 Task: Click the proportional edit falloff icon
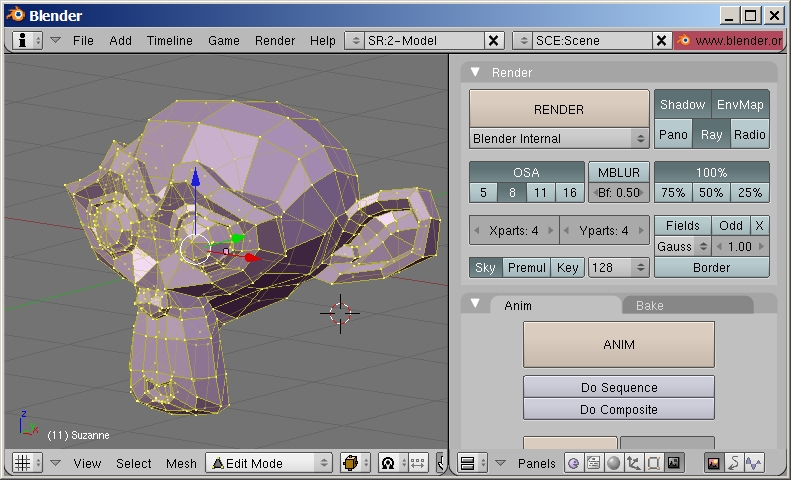388,463
